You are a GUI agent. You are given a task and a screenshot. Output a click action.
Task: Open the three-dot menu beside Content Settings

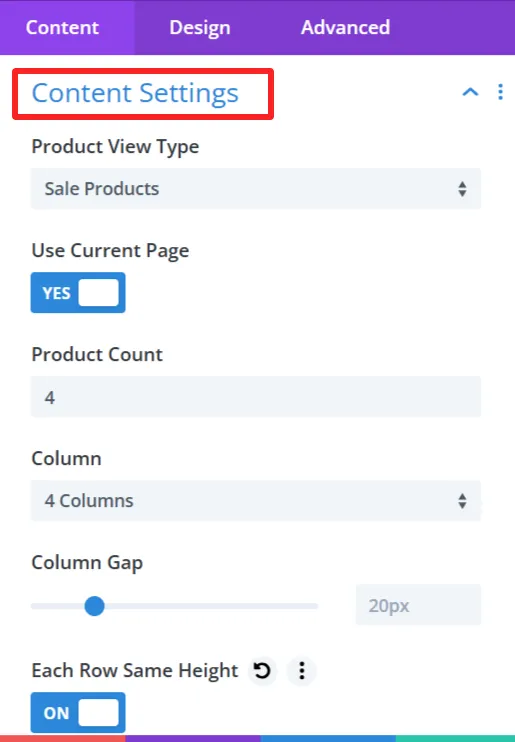coord(500,92)
